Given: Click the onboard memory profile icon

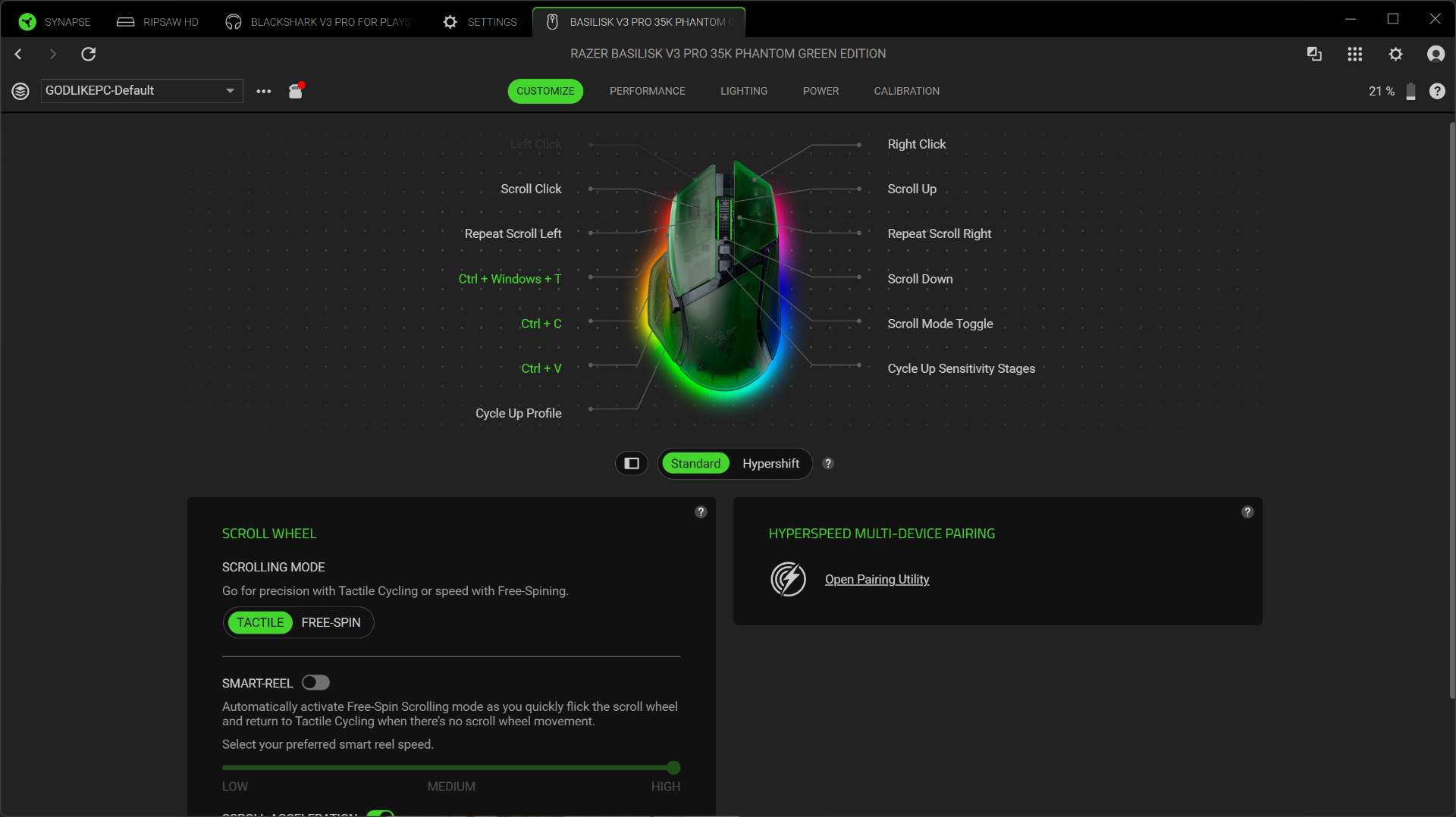Looking at the screenshot, I should coord(296,91).
